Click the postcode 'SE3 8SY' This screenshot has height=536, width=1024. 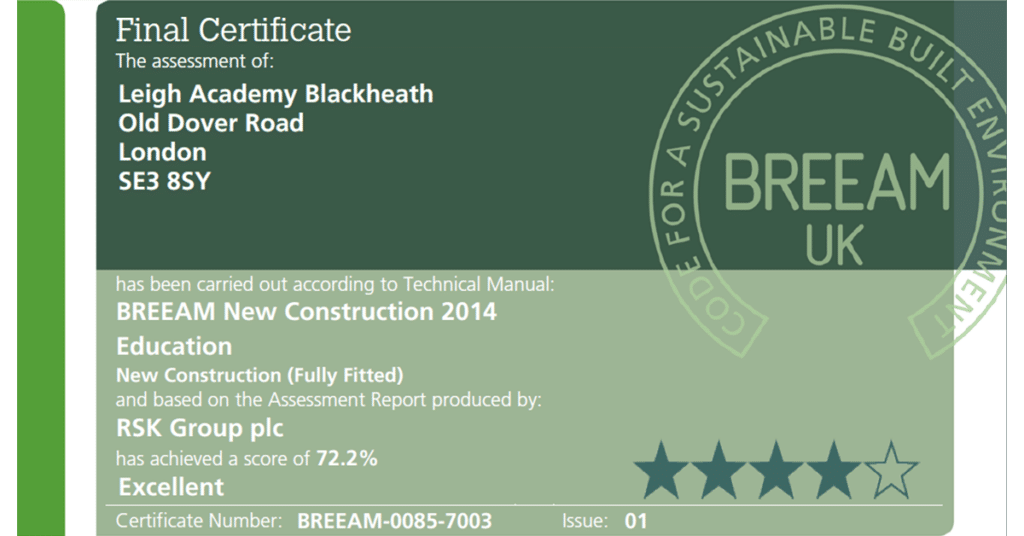(165, 181)
